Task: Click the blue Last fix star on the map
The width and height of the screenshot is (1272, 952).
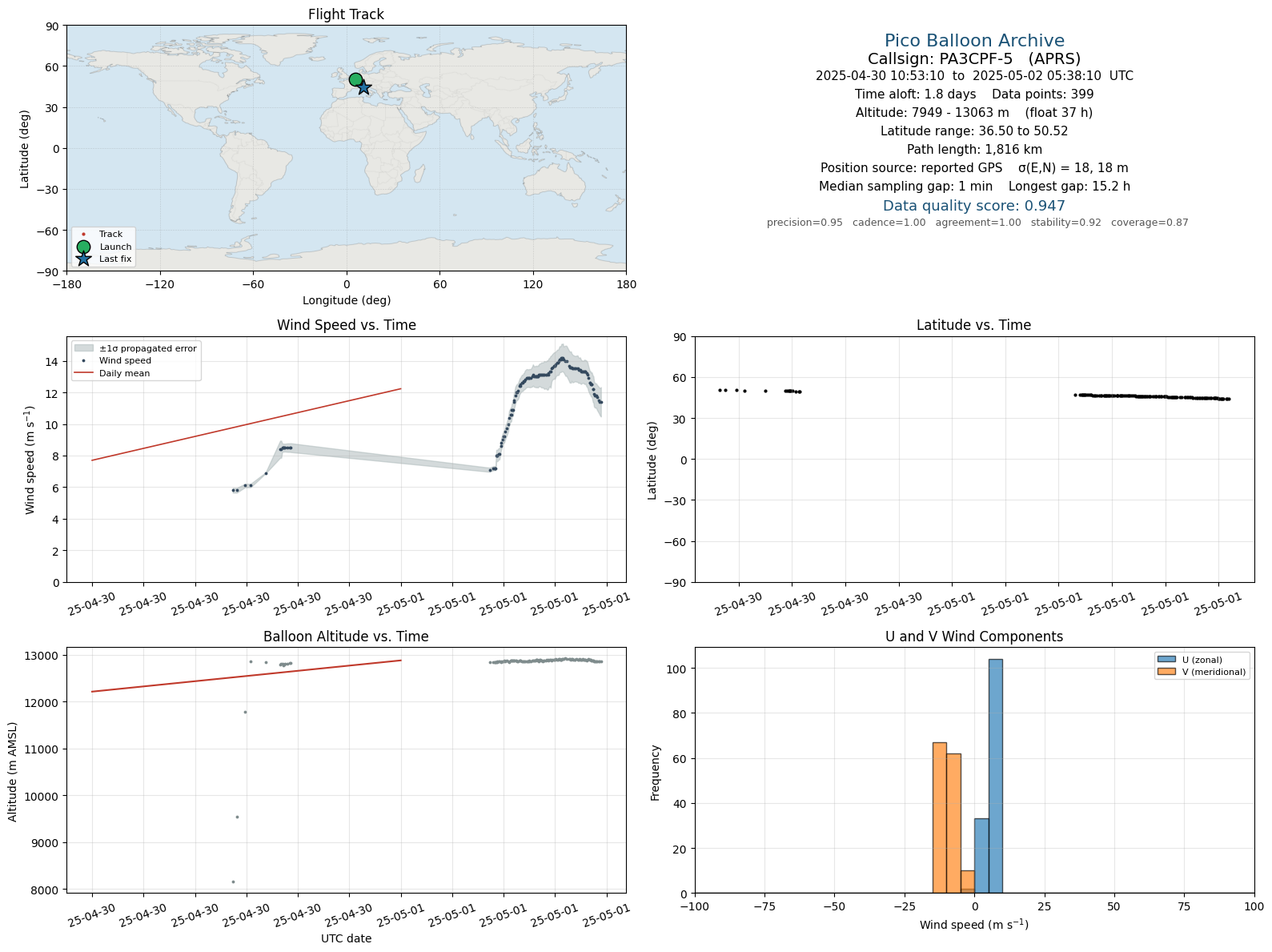Action: pos(363,87)
